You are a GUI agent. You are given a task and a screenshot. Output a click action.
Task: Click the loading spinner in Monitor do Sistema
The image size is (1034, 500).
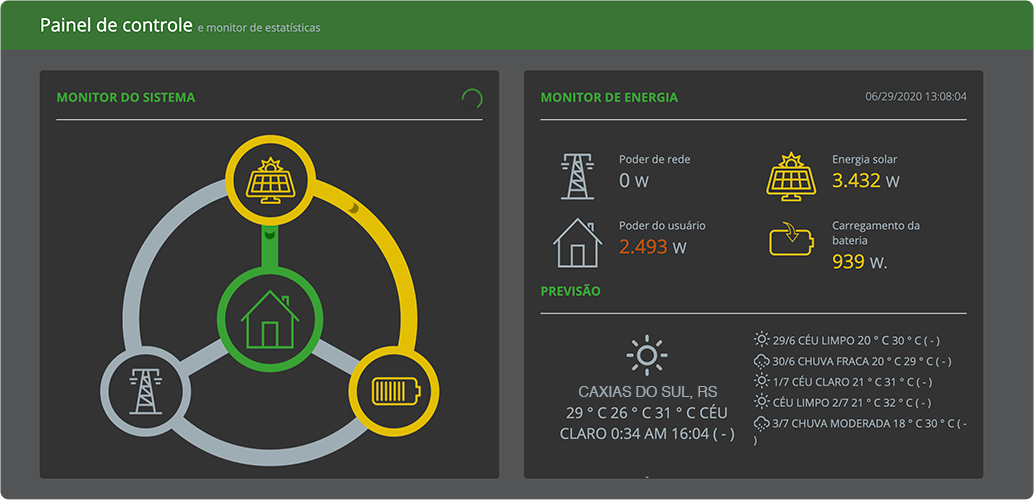pyautogui.click(x=472, y=98)
